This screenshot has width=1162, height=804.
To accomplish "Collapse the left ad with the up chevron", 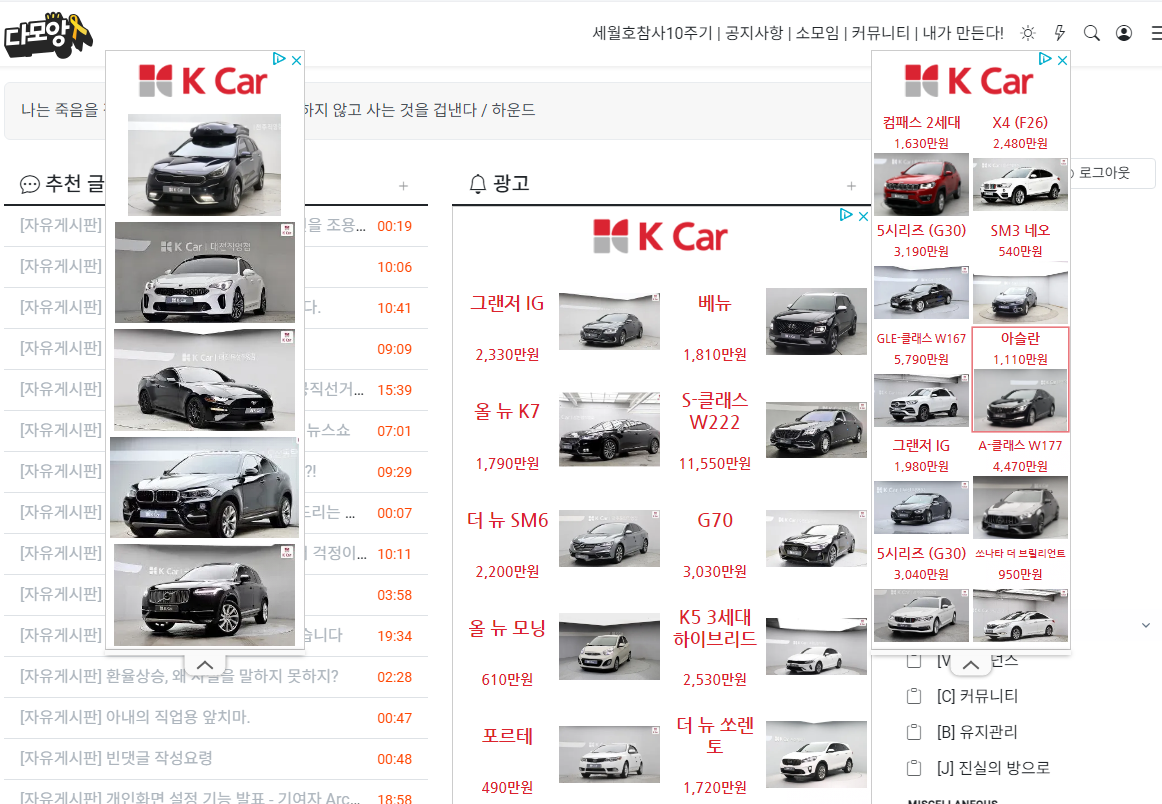I will pyautogui.click(x=205, y=665).
